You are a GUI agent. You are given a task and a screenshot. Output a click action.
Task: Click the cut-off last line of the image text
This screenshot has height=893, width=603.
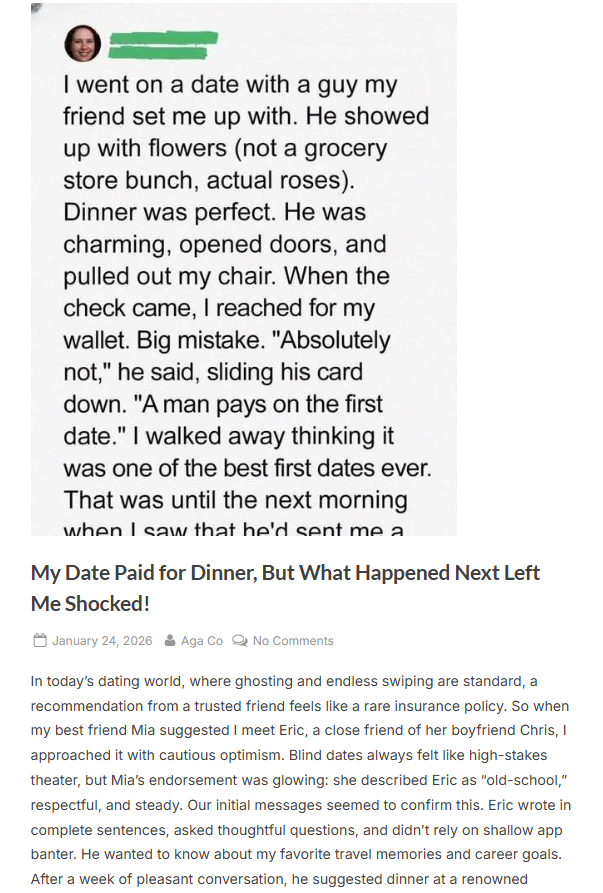246,527
